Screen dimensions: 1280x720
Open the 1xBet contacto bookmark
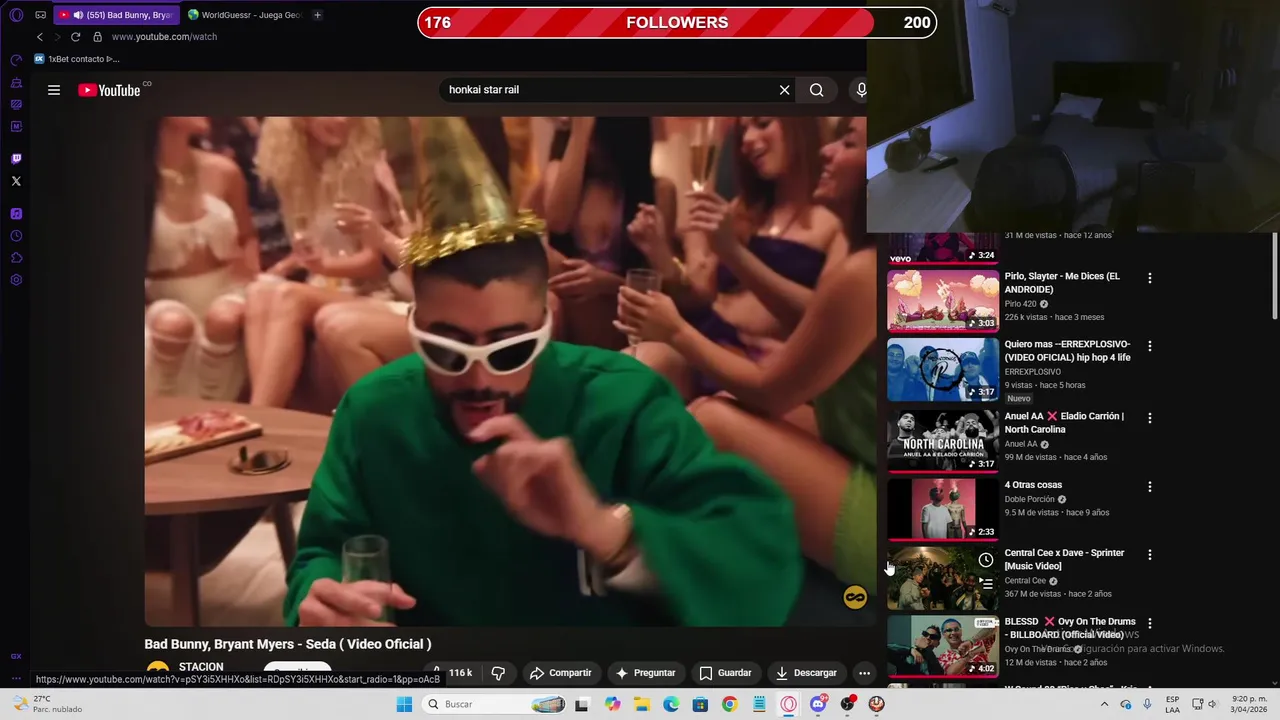(77, 59)
